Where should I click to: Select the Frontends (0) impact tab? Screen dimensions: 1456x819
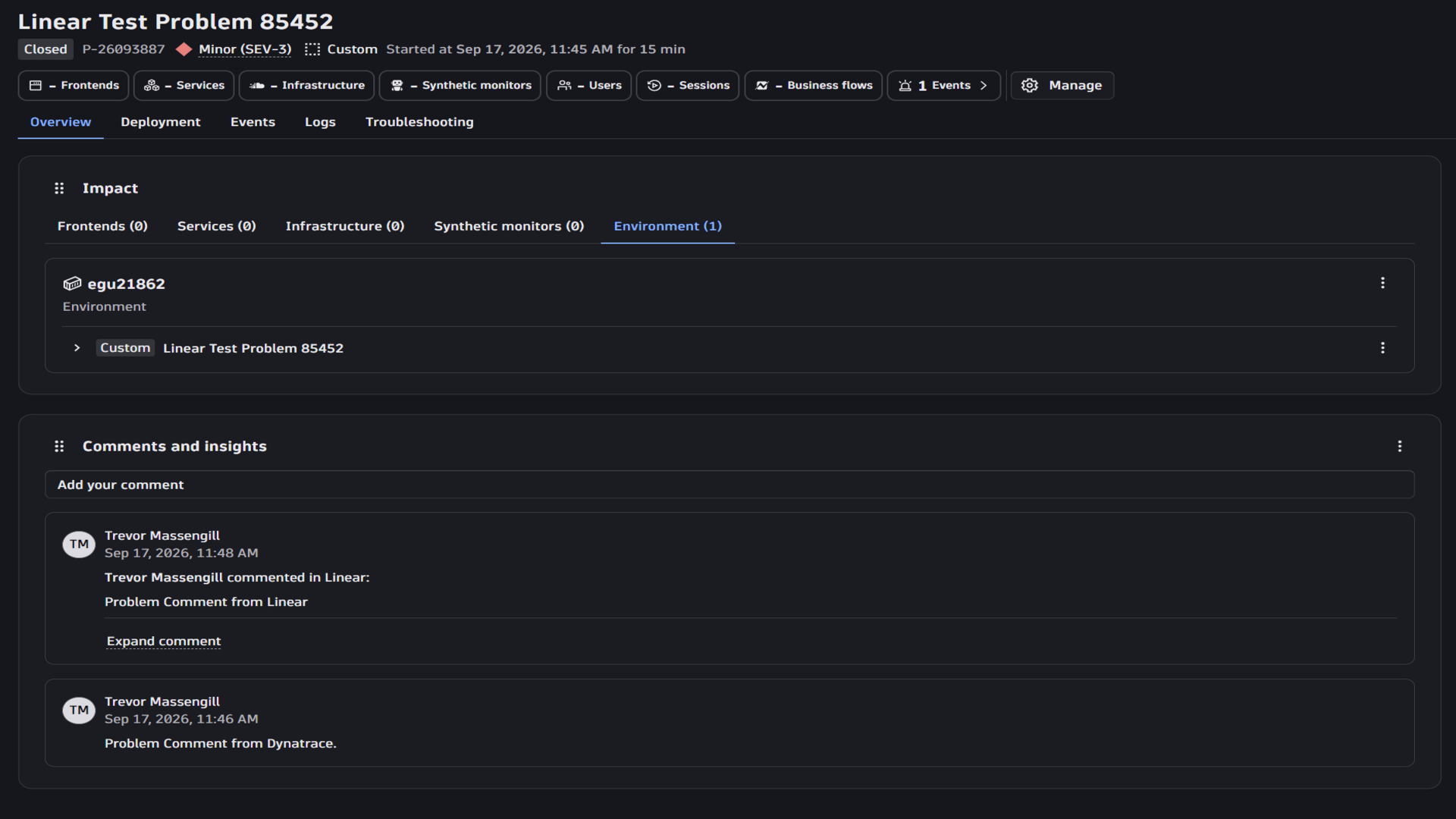[x=102, y=226]
